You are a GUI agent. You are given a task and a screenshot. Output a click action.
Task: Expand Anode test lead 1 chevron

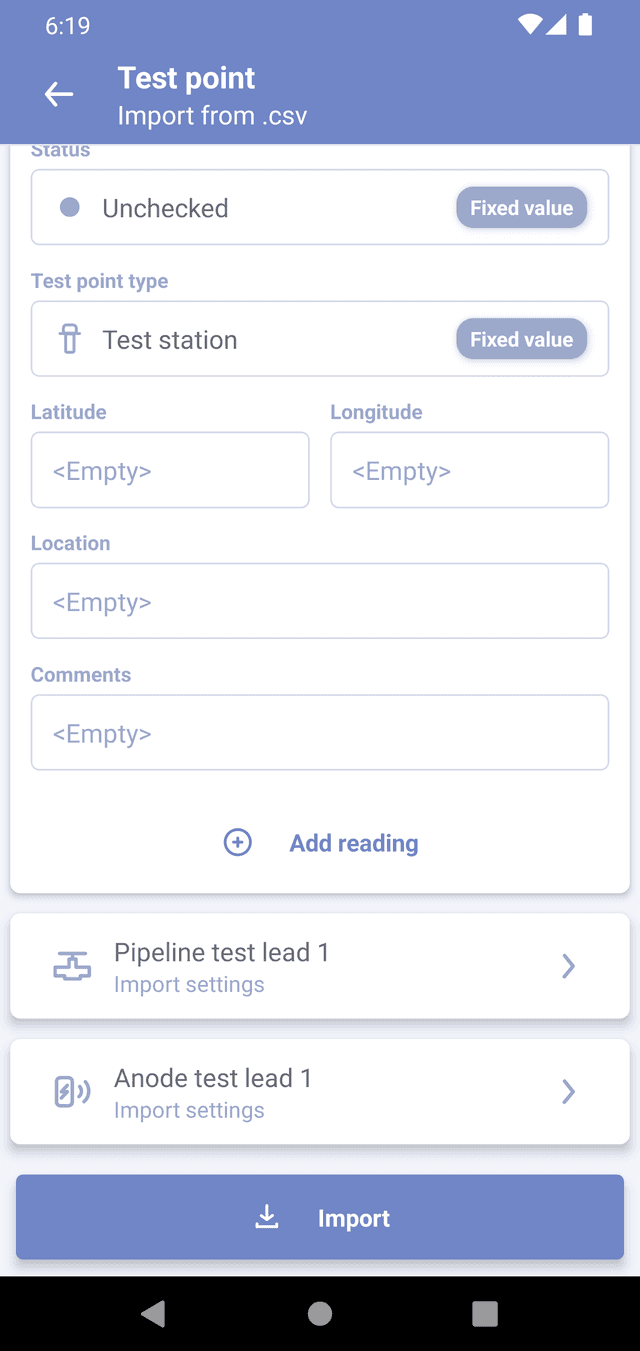point(568,1091)
